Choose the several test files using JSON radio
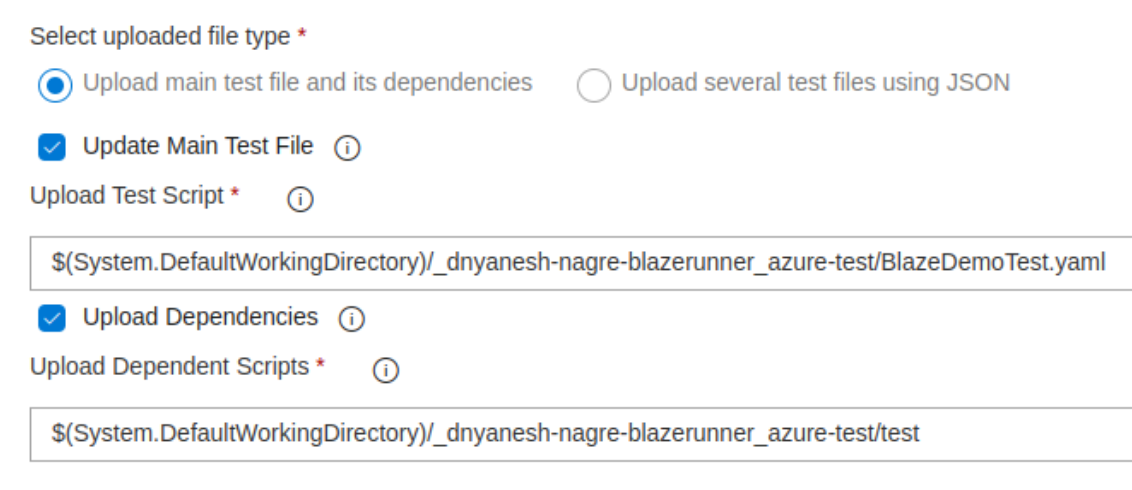The image size is (1132, 490). pos(593,85)
